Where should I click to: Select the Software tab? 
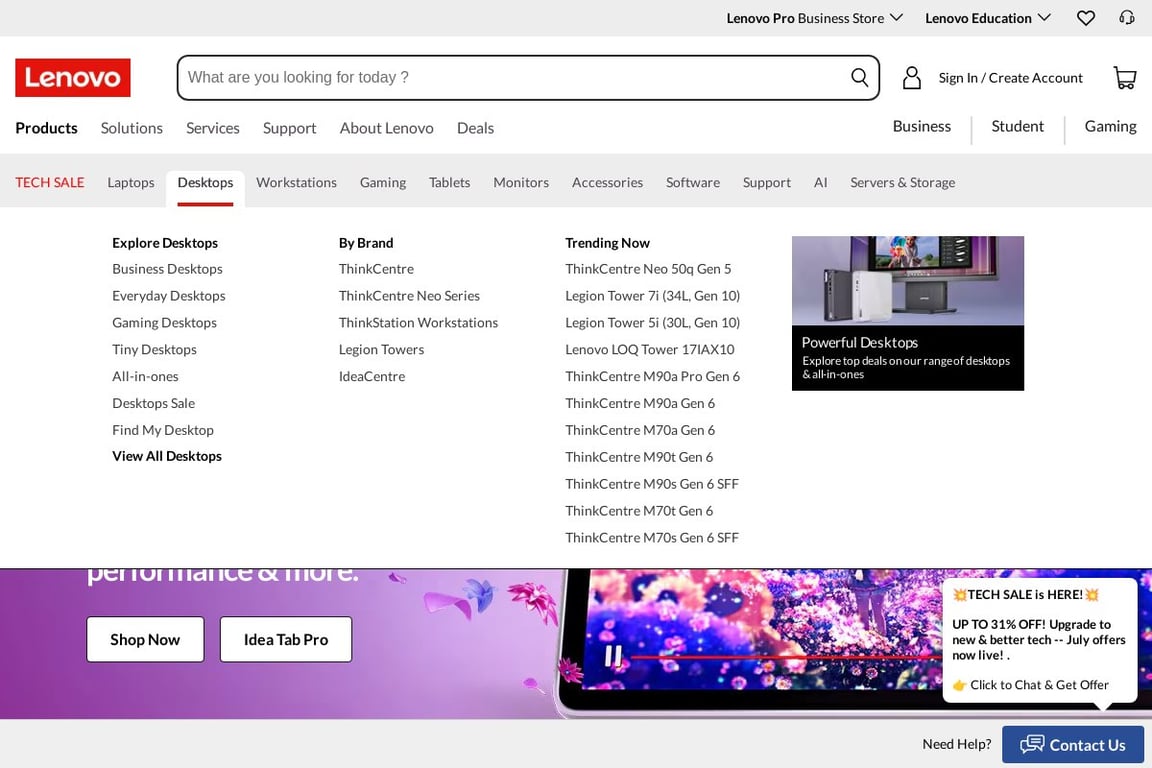[x=693, y=182]
